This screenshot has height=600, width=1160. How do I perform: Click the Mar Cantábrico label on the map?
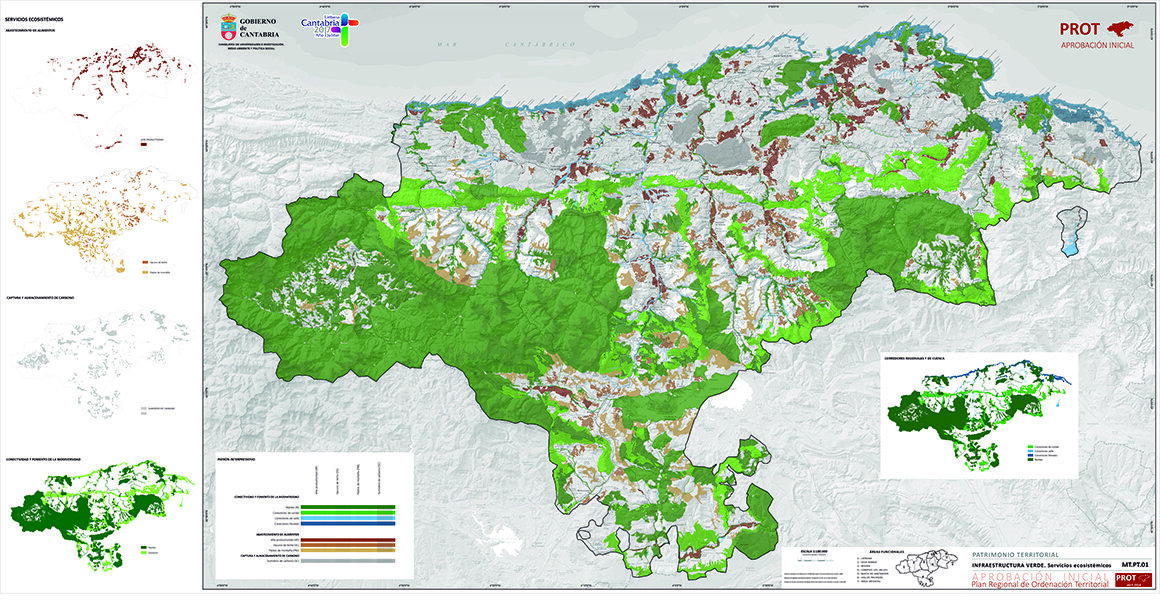[x=511, y=46]
